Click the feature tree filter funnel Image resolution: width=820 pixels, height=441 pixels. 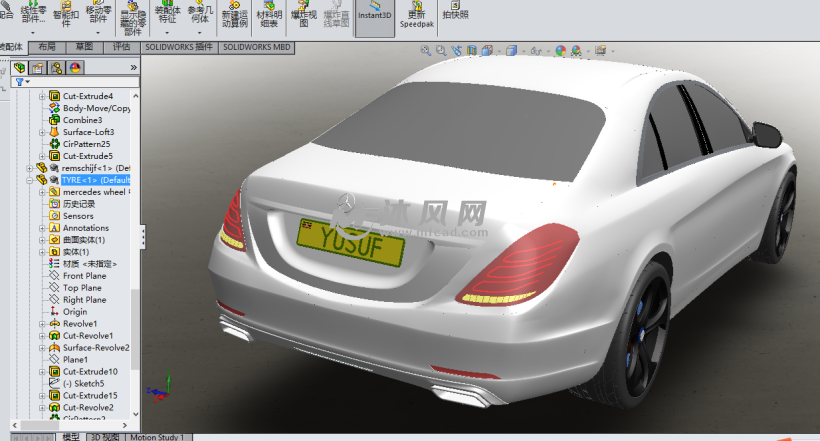19,82
